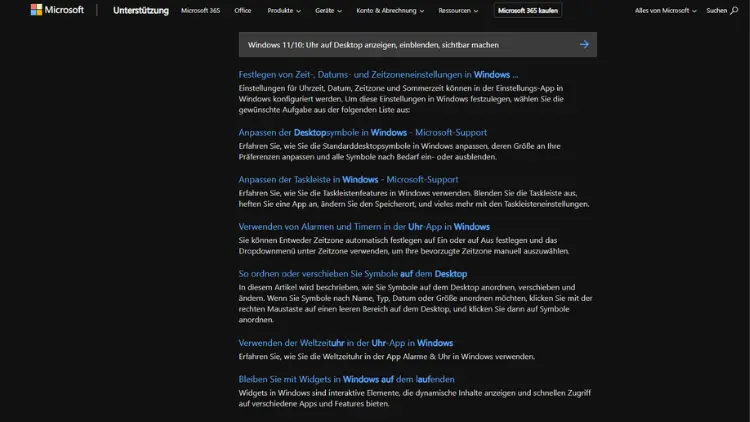The height and width of the screenshot is (422, 750).
Task: Open Verwenden von Alarmen und Timern result
Action: point(364,227)
